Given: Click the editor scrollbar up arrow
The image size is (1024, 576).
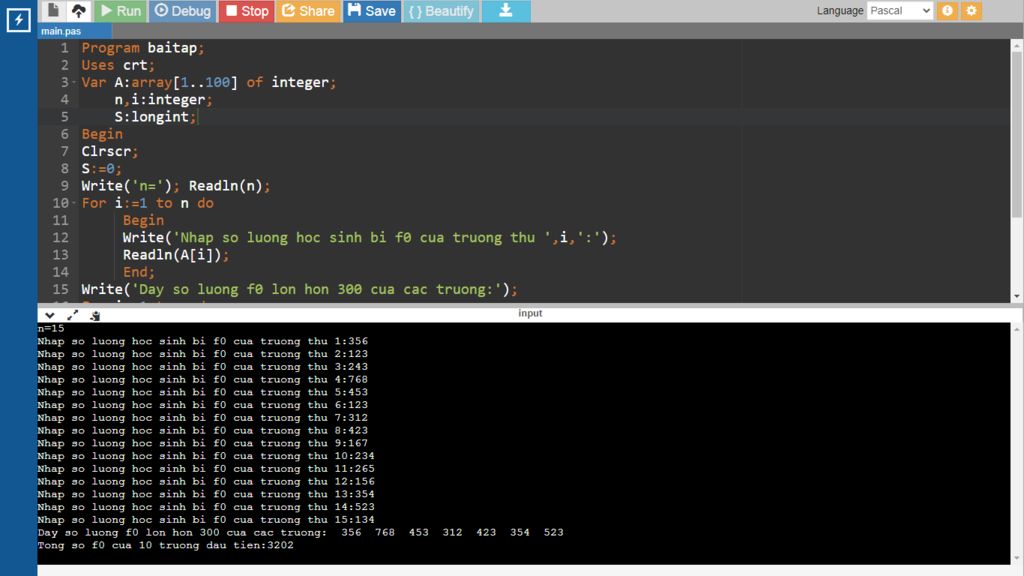Looking at the screenshot, I should [x=1017, y=44].
